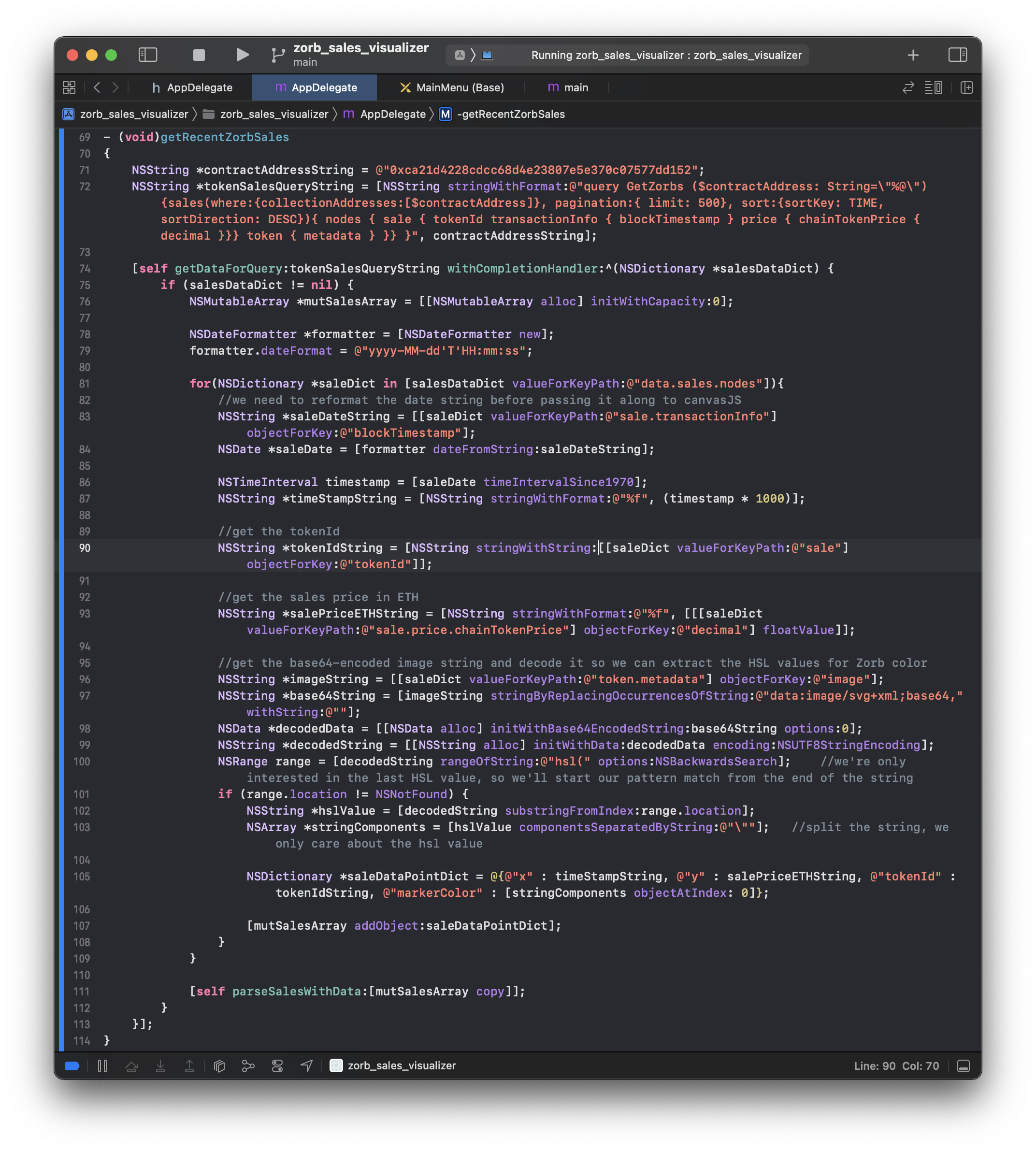Hide the debug area with bottom bar icon
1036x1151 pixels.
pos(964,1065)
